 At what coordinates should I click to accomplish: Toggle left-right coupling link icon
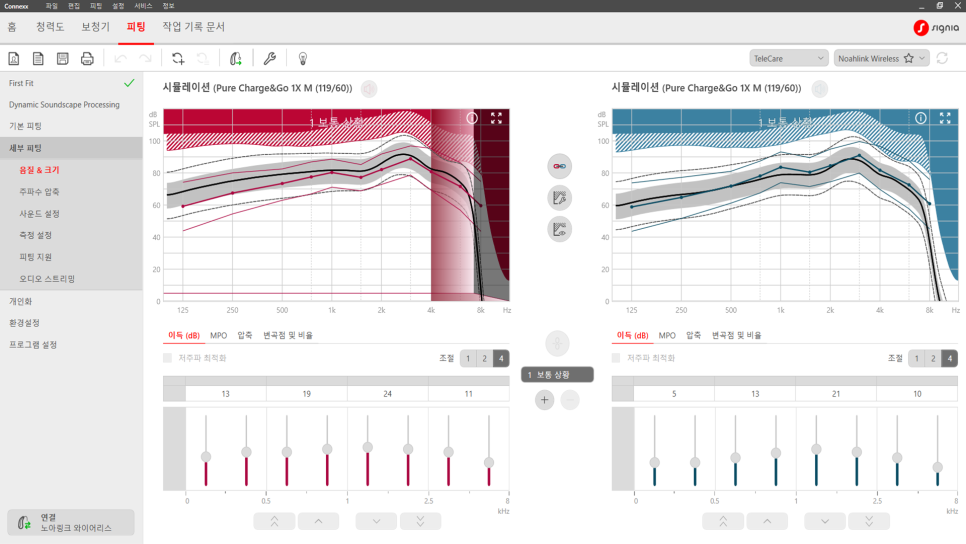click(559, 166)
